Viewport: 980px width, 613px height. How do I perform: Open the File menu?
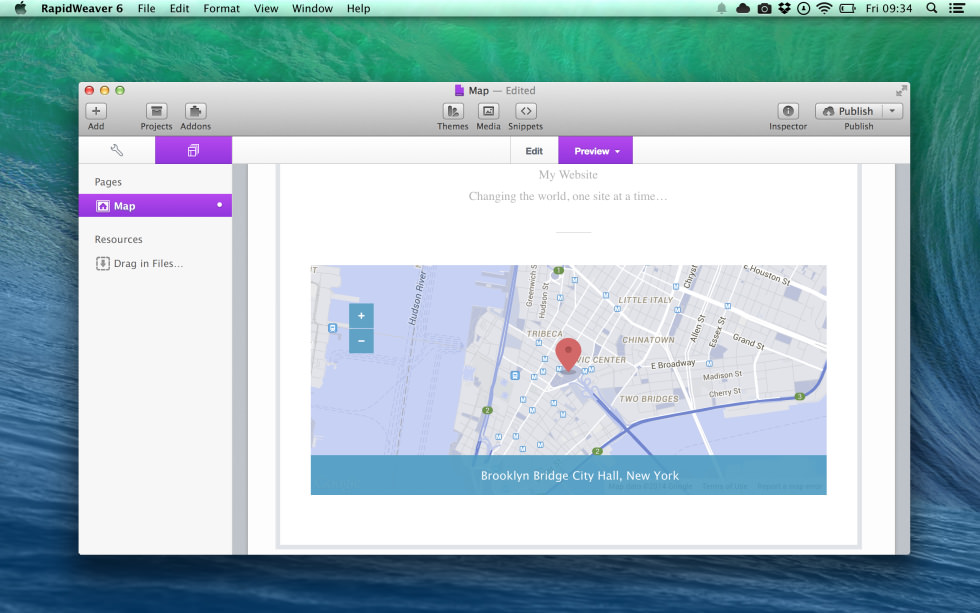click(146, 8)
